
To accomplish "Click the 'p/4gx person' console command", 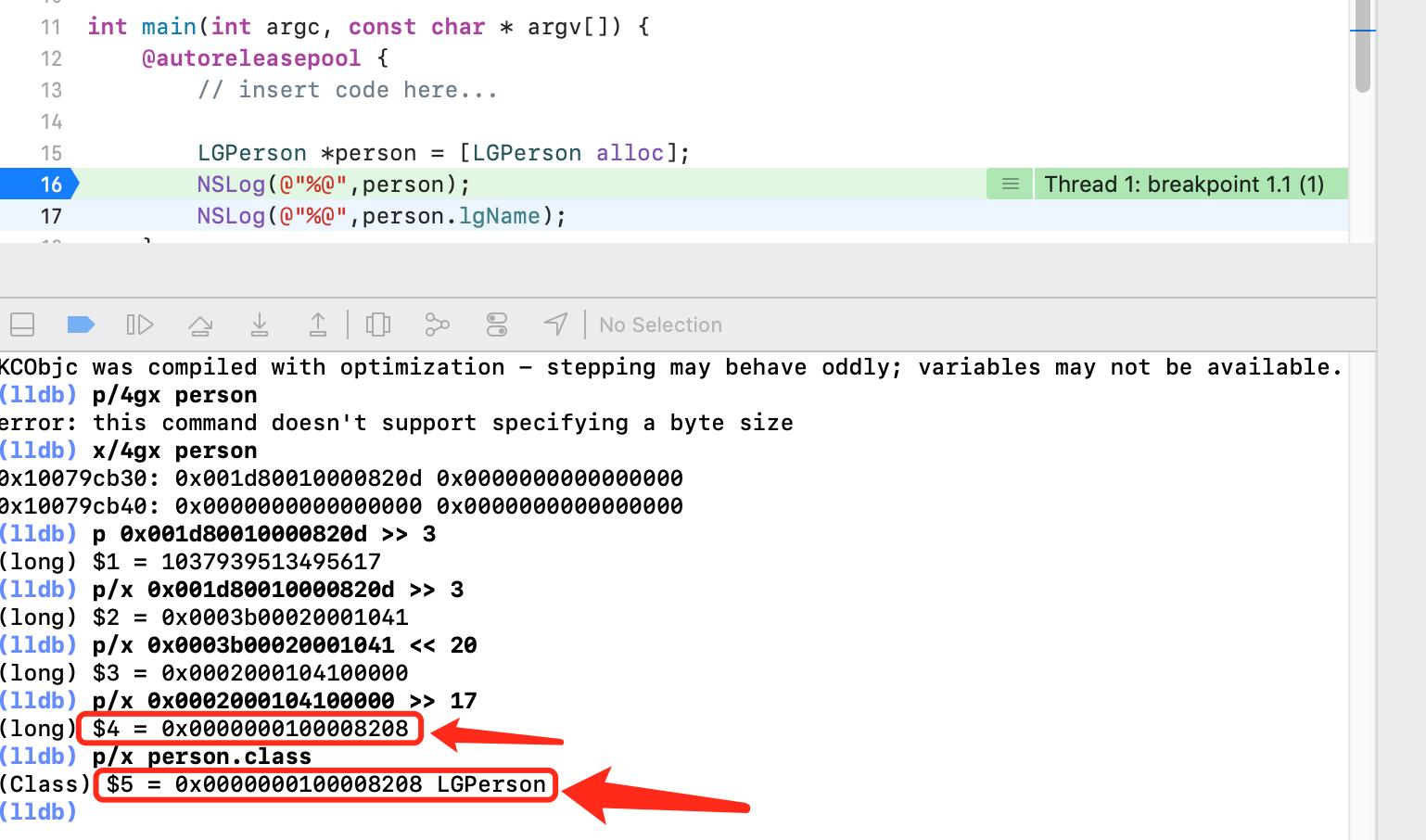I will (x=174, y=395).
